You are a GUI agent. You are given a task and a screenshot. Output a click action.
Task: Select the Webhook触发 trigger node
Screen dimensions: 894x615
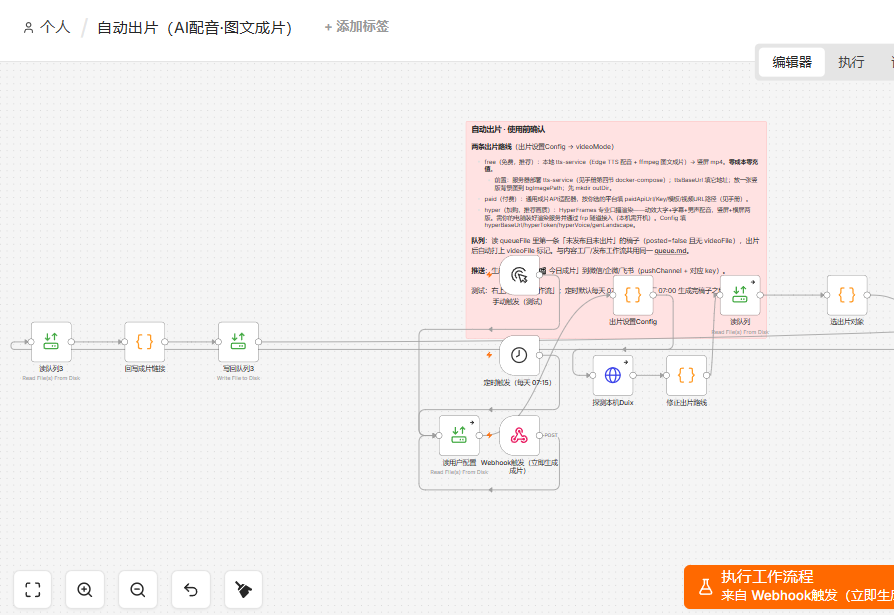(x=519, y=435)
